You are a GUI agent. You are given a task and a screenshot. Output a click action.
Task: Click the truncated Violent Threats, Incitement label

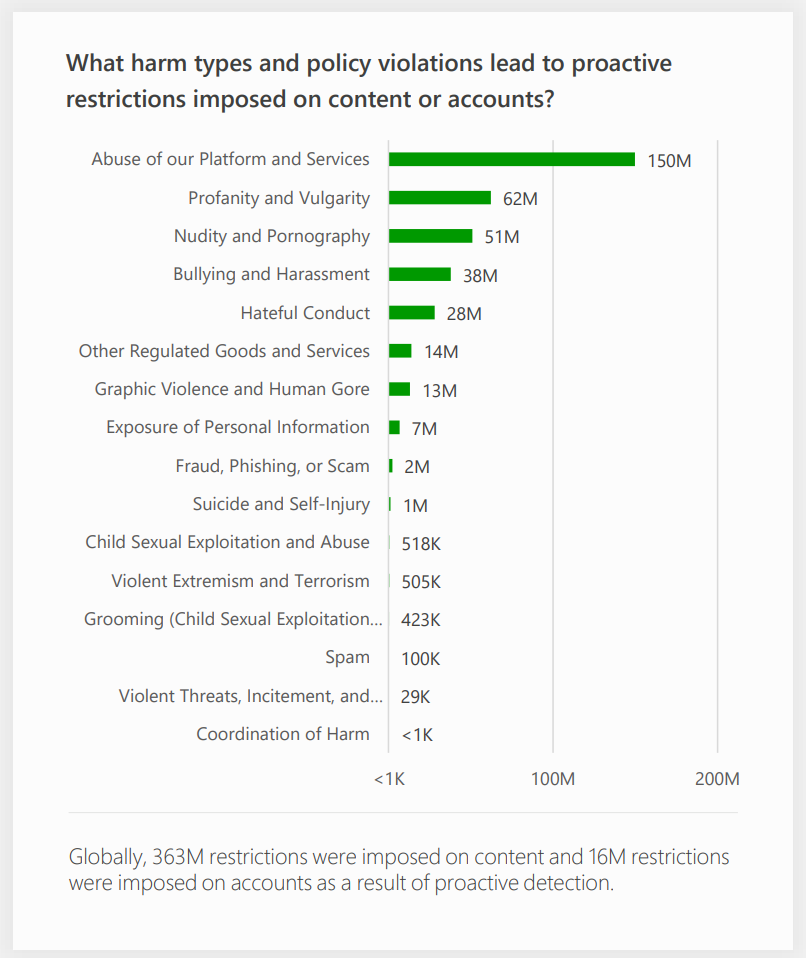coord(250,696)
